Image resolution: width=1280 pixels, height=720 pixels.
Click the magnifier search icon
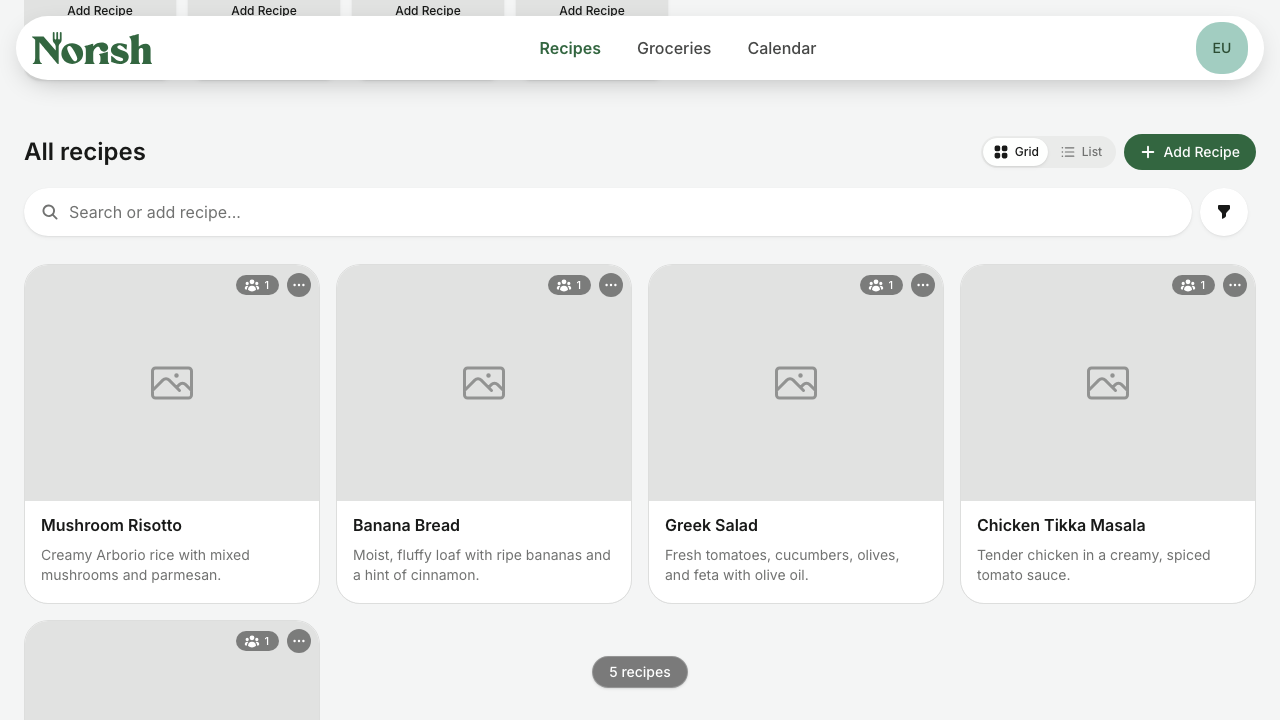click(50, 212)
